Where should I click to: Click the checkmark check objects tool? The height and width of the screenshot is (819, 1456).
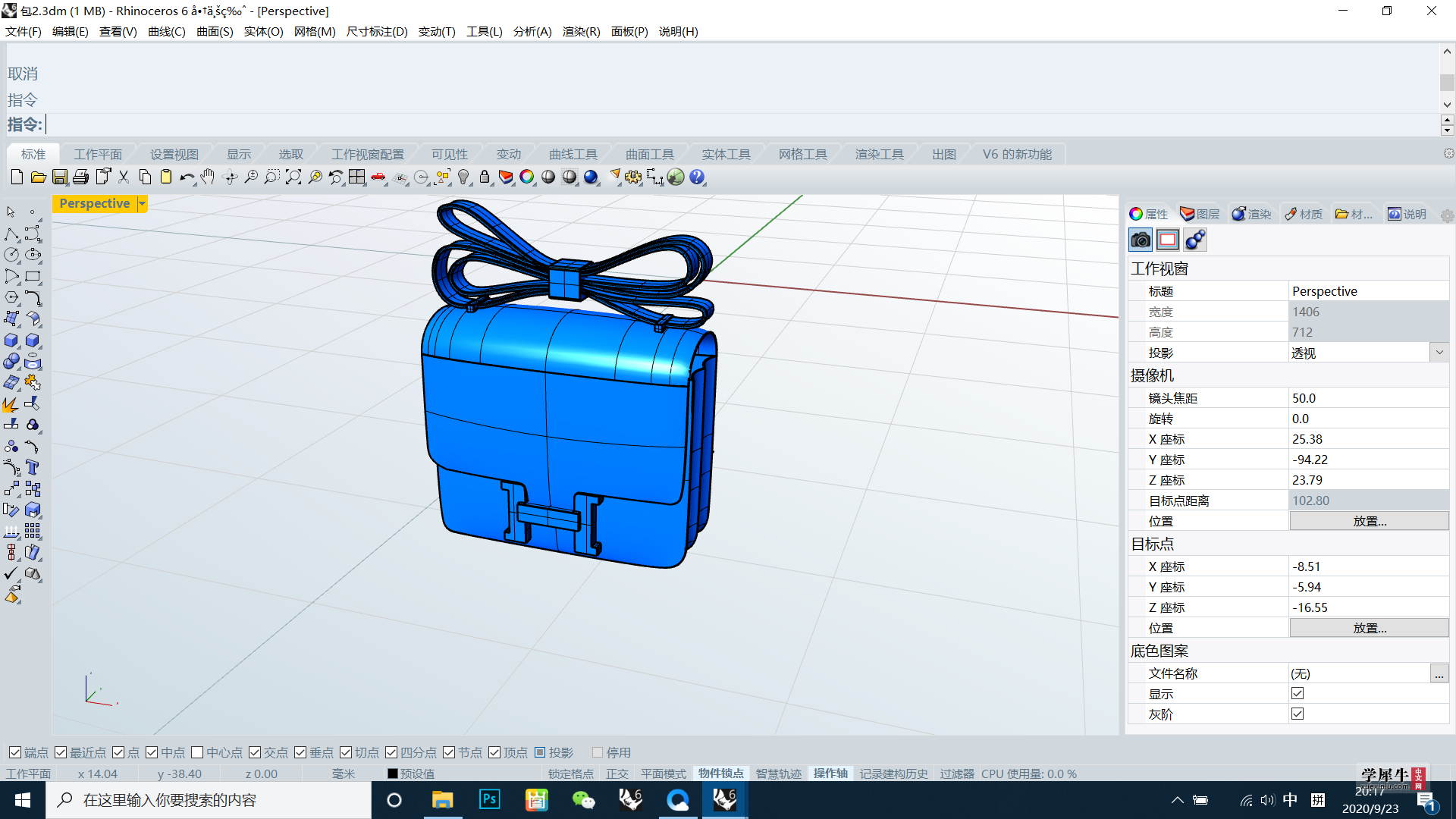[x=11, y=573]
